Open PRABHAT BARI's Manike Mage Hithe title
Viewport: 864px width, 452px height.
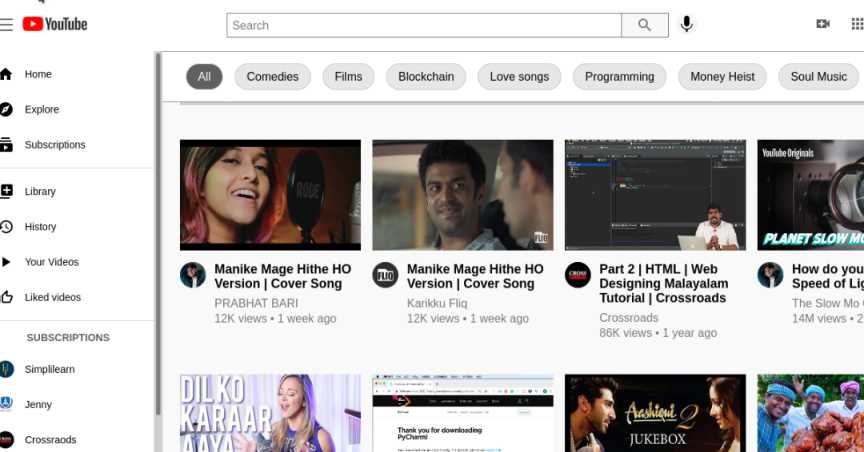point(283,276)
